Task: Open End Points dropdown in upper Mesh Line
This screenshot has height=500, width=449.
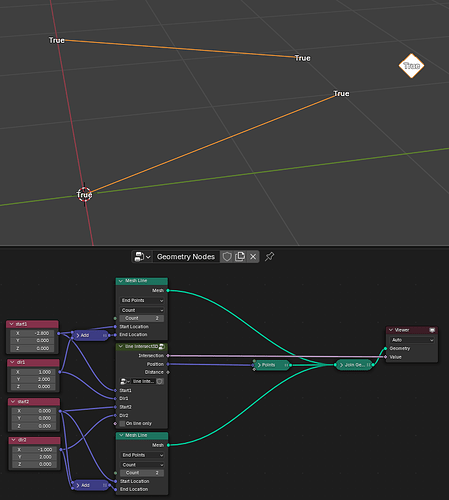Action: (x=142, y=300)
